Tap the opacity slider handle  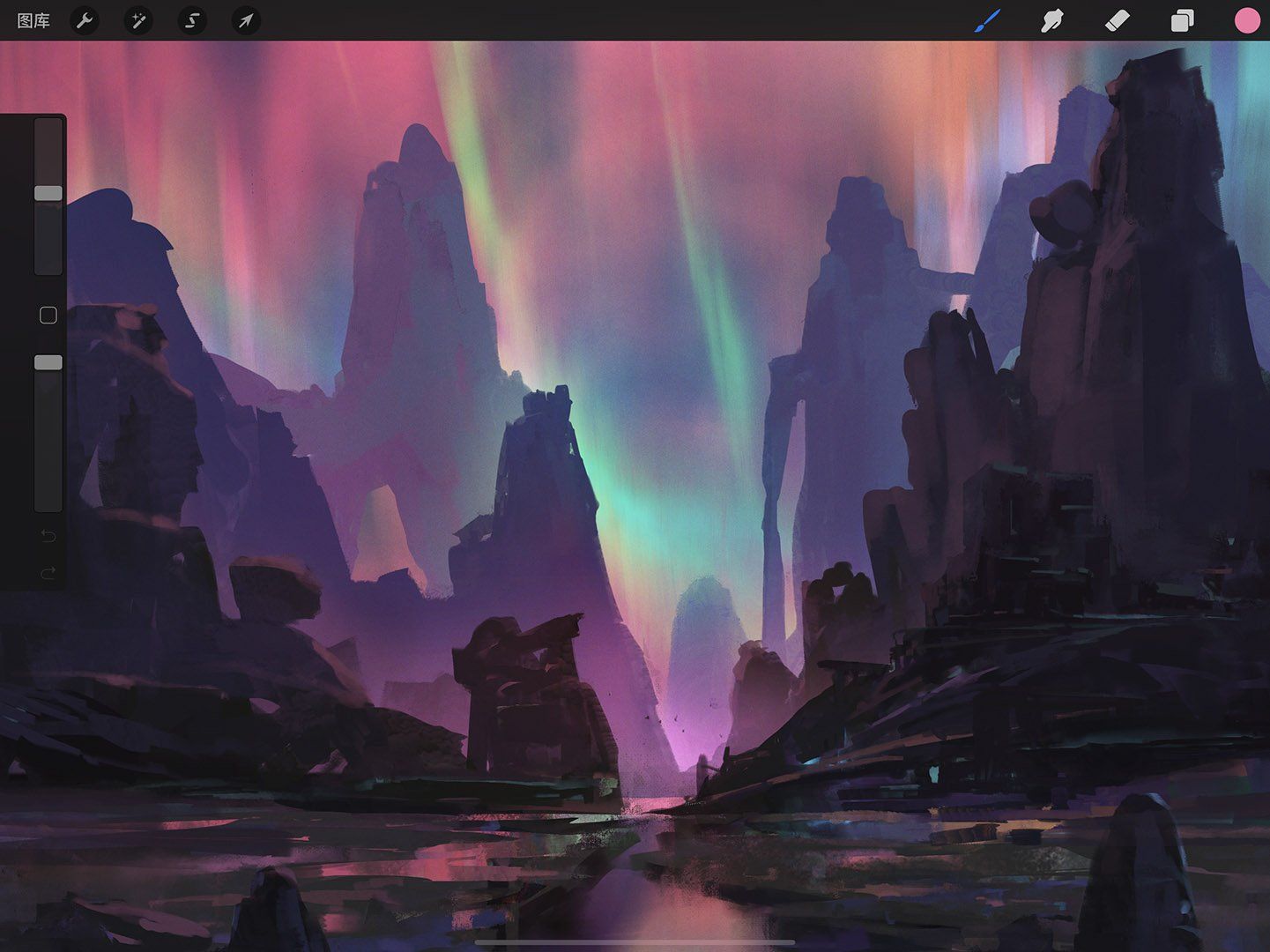pyautogui.click(x=48, y=361)
